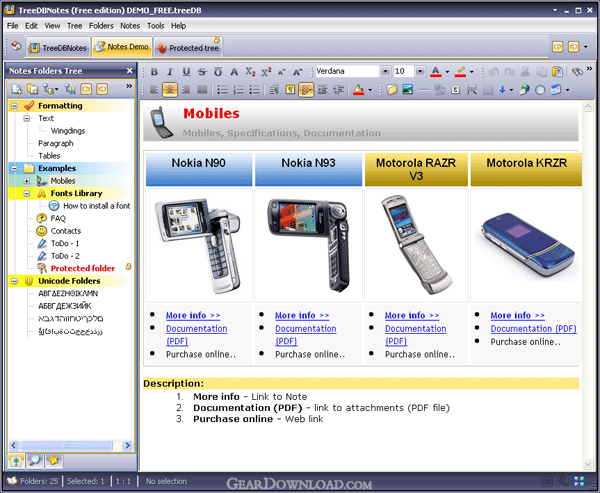Image resolution: width=600 pixels, height=493 pixels.
Task: Toggle center paragraph alignment
Action: [170, 90]
